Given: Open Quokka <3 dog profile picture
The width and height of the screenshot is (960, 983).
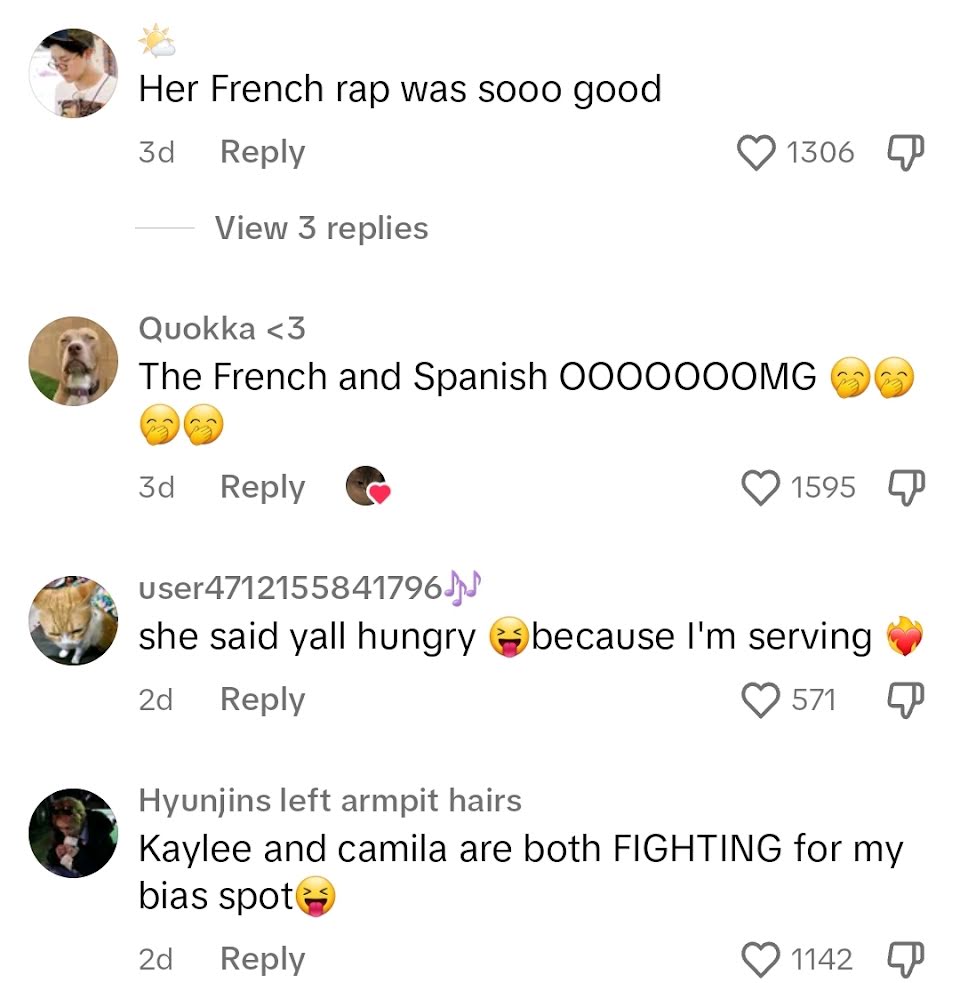Looking at the screenshot, I should (73, 361).
